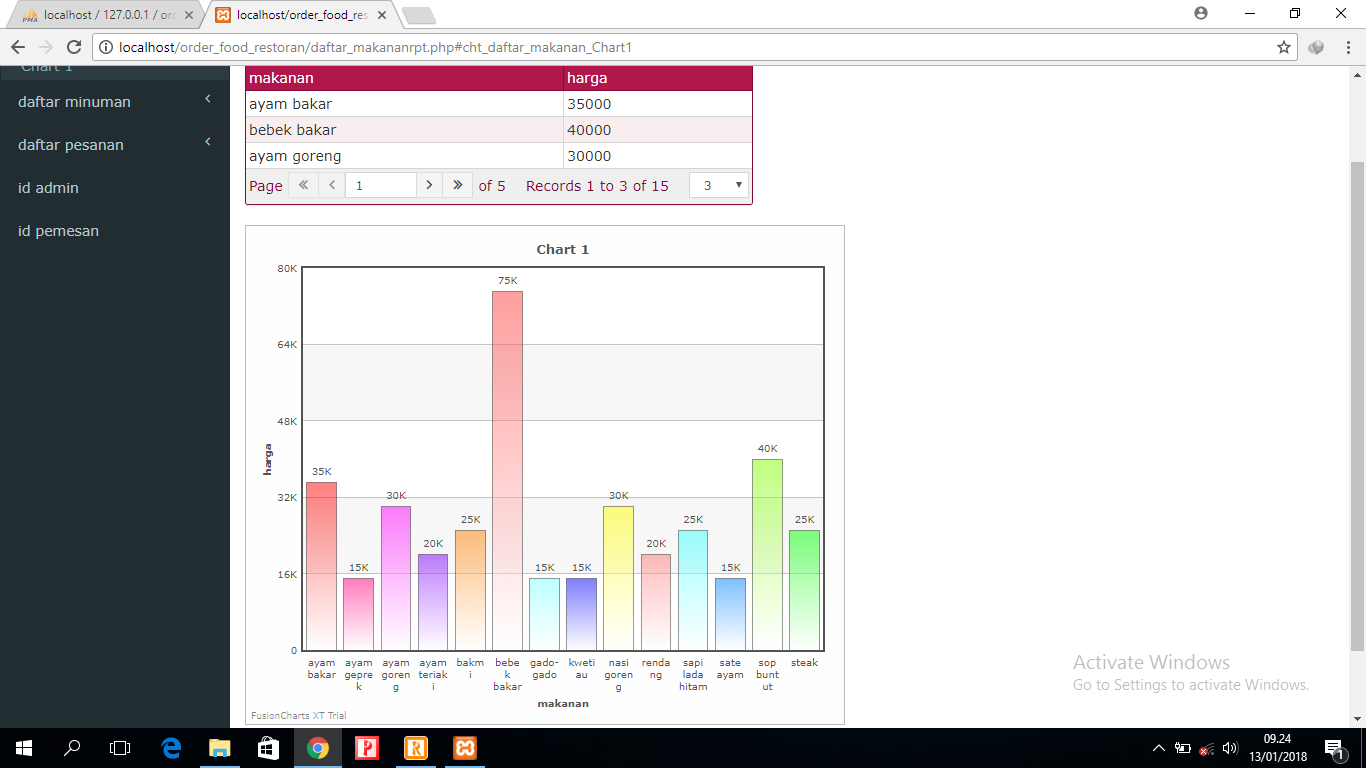Viewport: 1366px width, 768px height.
Task: Sort table by makanan column header
Action: [404, 78]
